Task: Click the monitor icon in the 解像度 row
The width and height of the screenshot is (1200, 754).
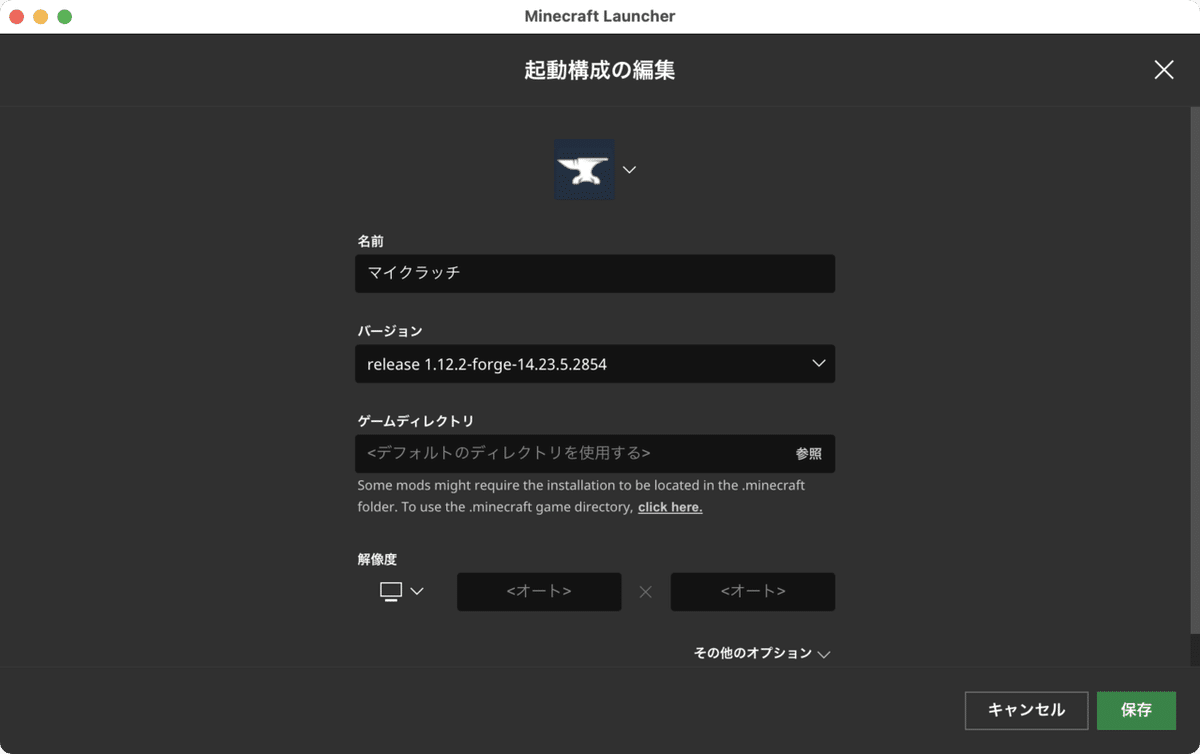Action: point(391,591)
